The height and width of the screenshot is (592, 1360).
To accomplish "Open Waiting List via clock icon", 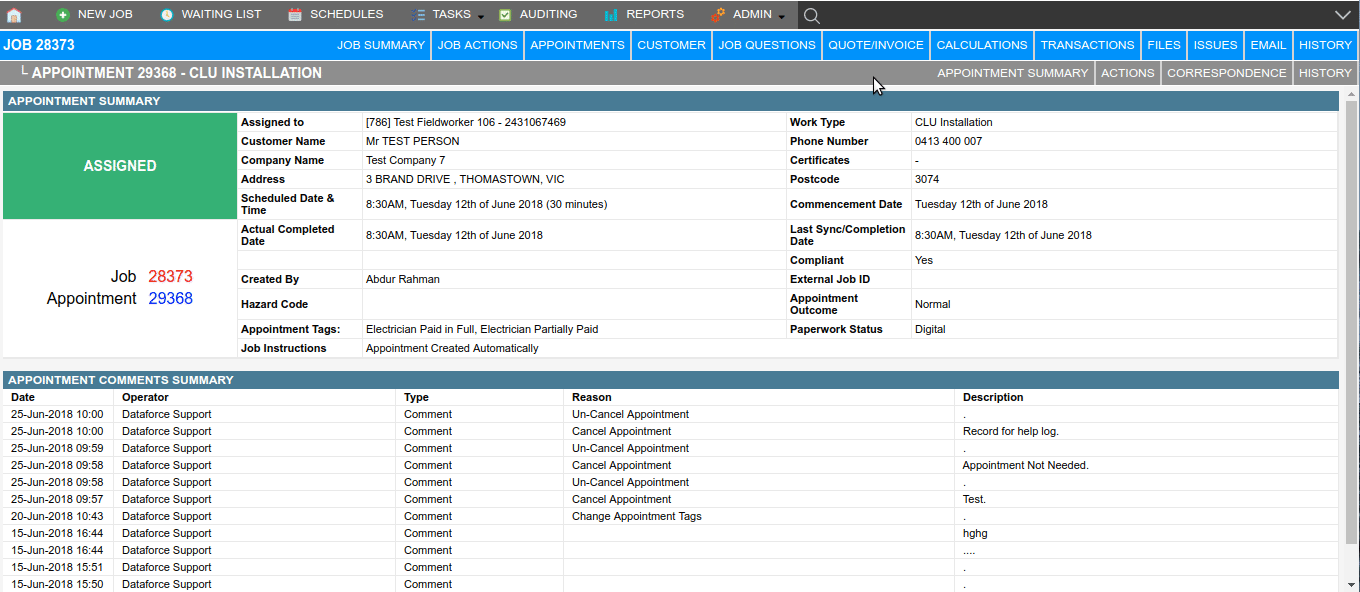I will (166, 15).
